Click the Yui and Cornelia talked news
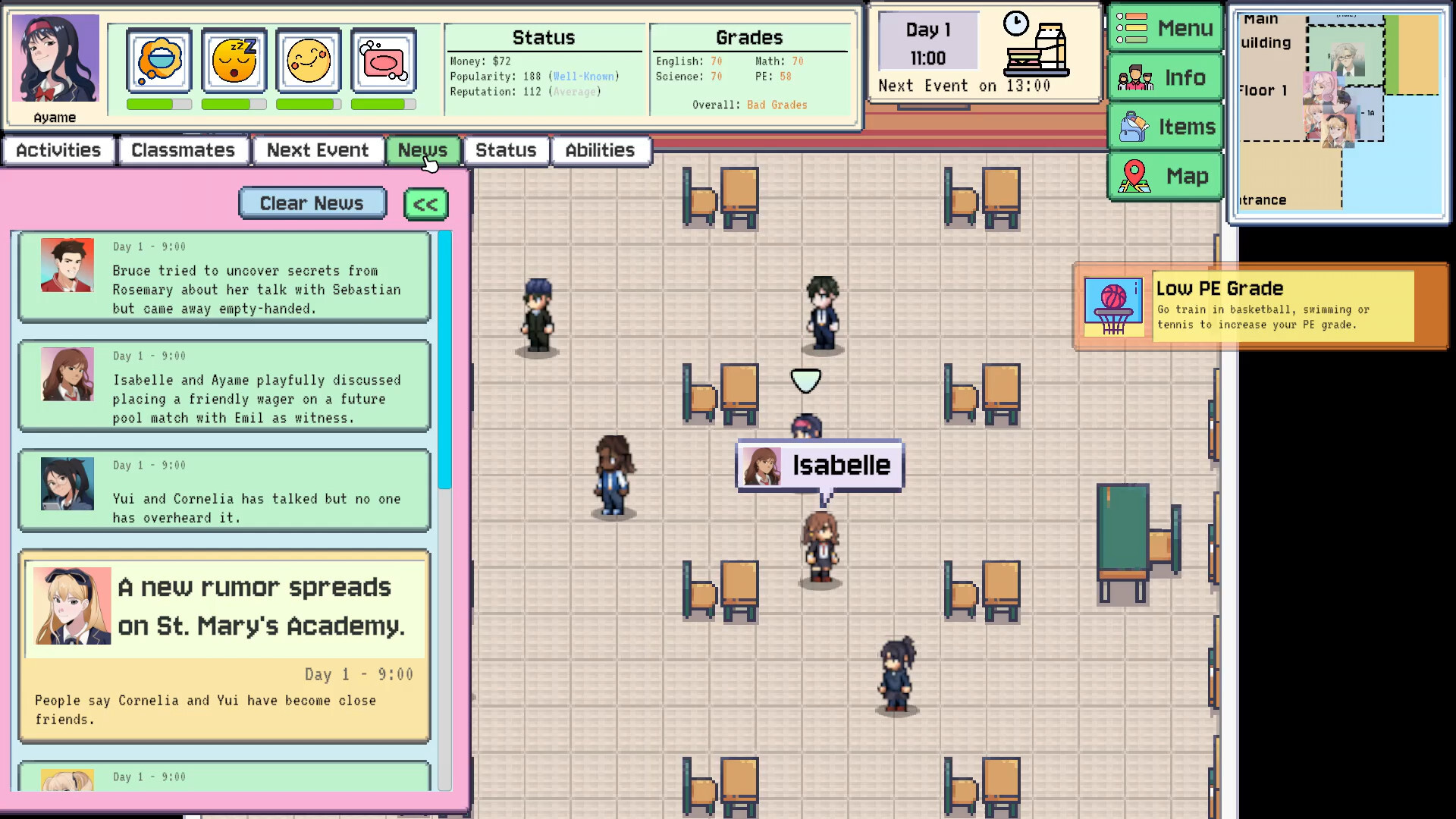This screenshot has height=819, width=1456. coord(224,491)
